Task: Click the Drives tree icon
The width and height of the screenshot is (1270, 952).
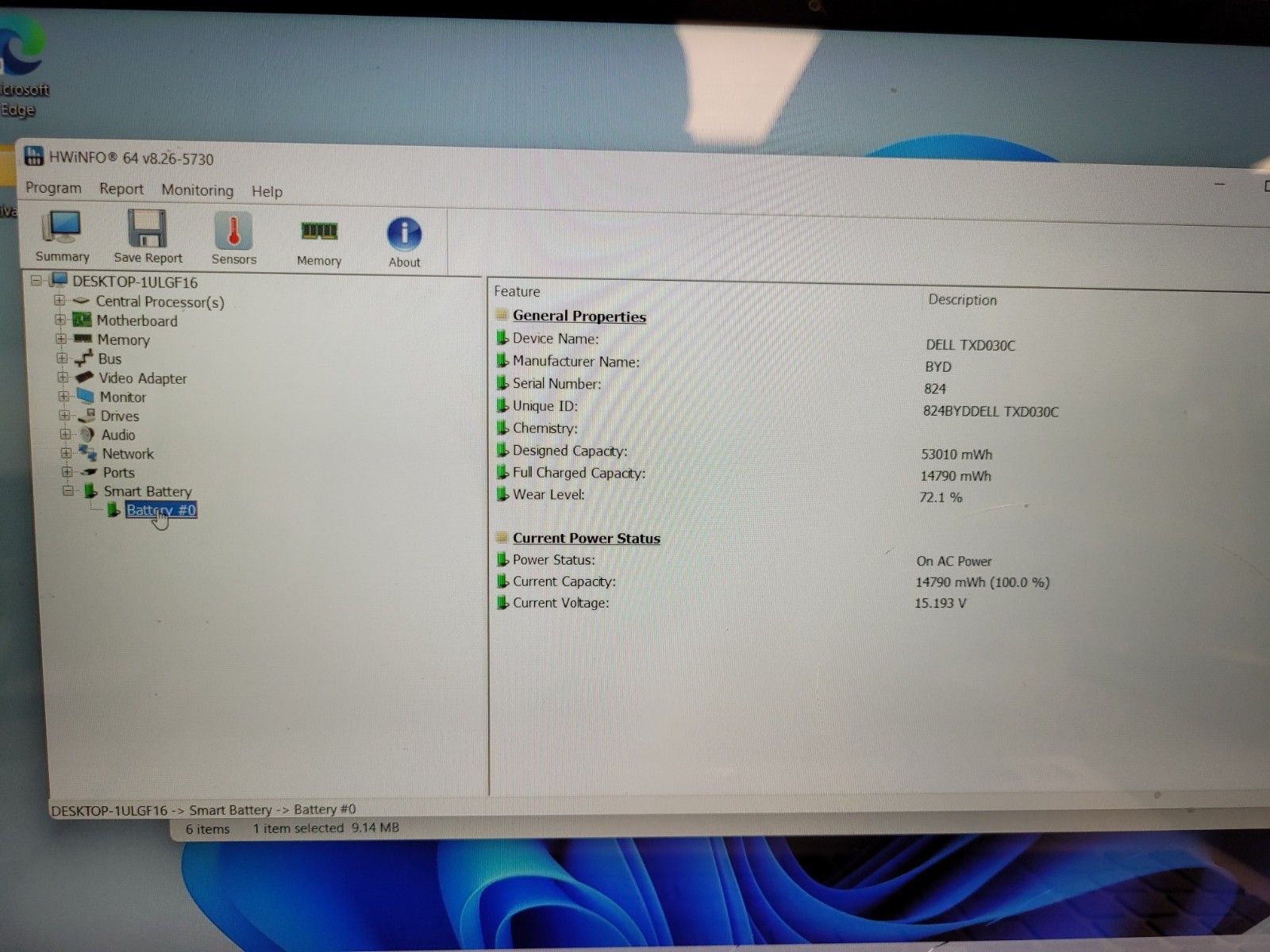Action: [x=87, y=415]
